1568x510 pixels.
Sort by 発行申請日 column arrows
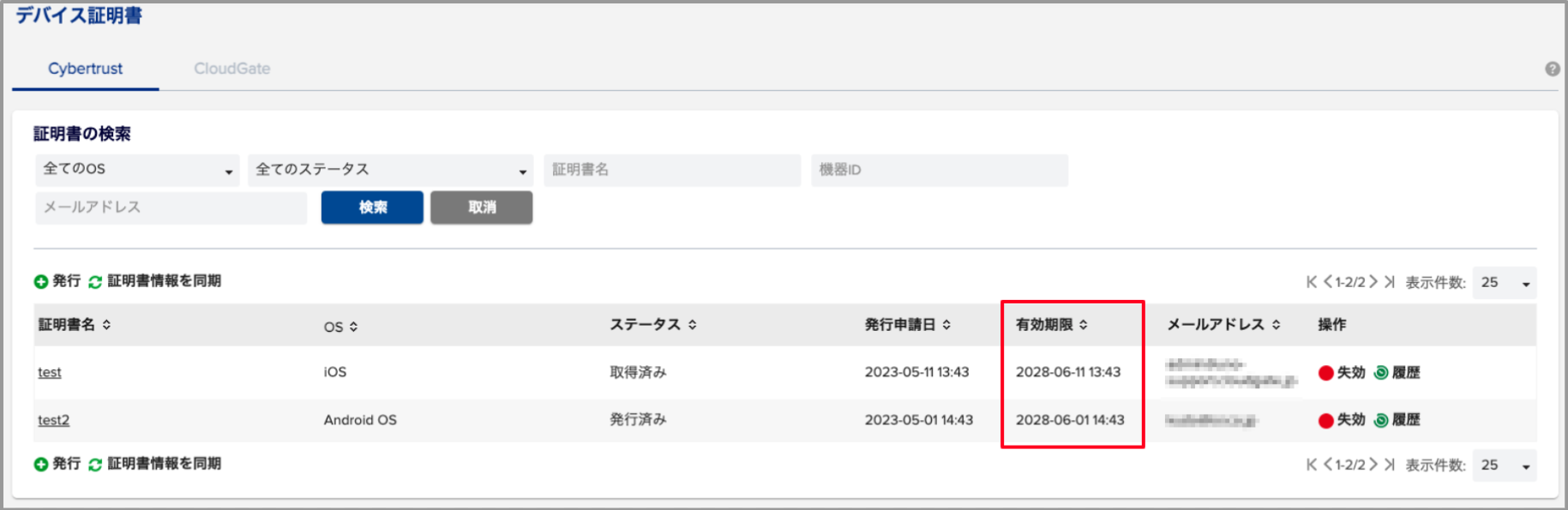[946, 325]
